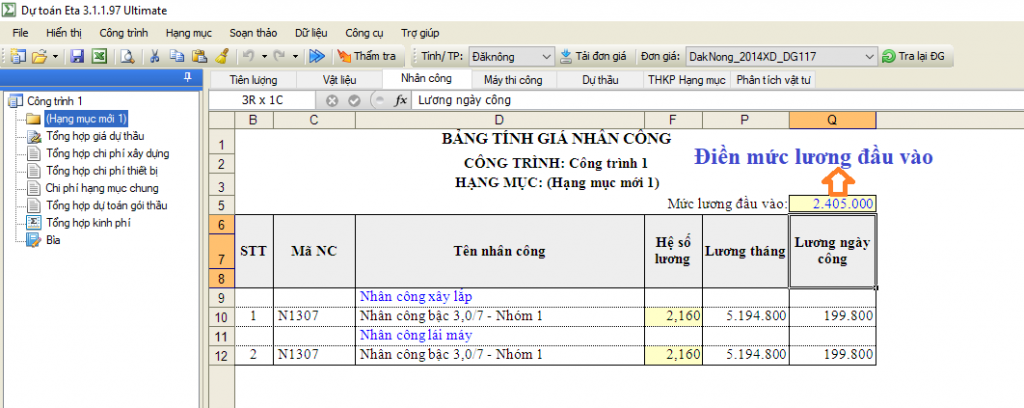Select column D header
The image size is (1024, 408).
[500, 119]
